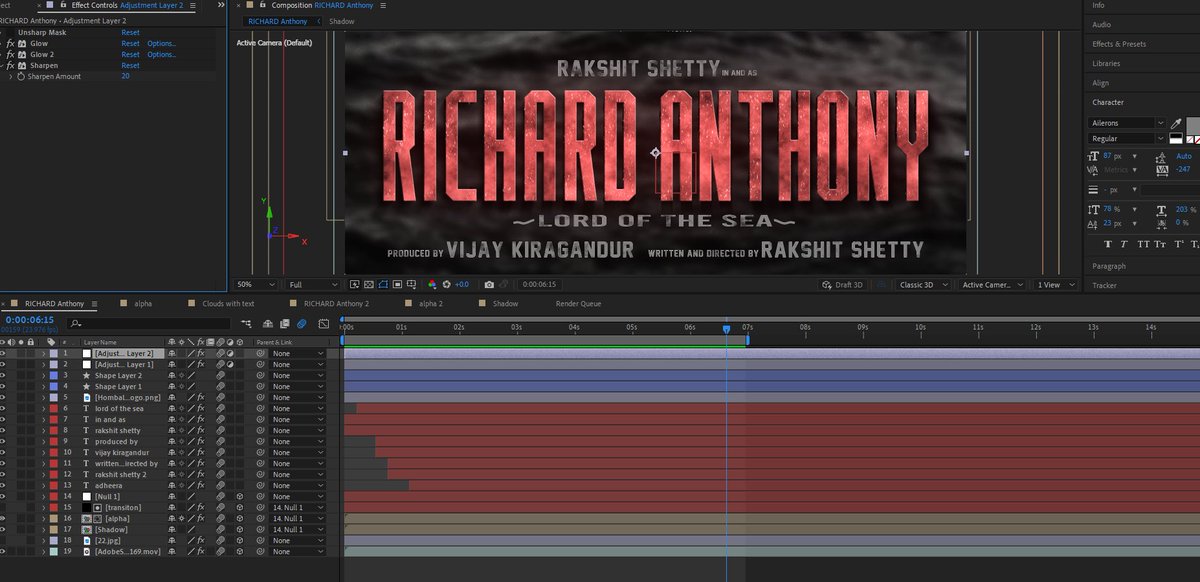Click the reset exposure icon in the viewer
The height and width of the screenshot is (582, 1200).
446,285
